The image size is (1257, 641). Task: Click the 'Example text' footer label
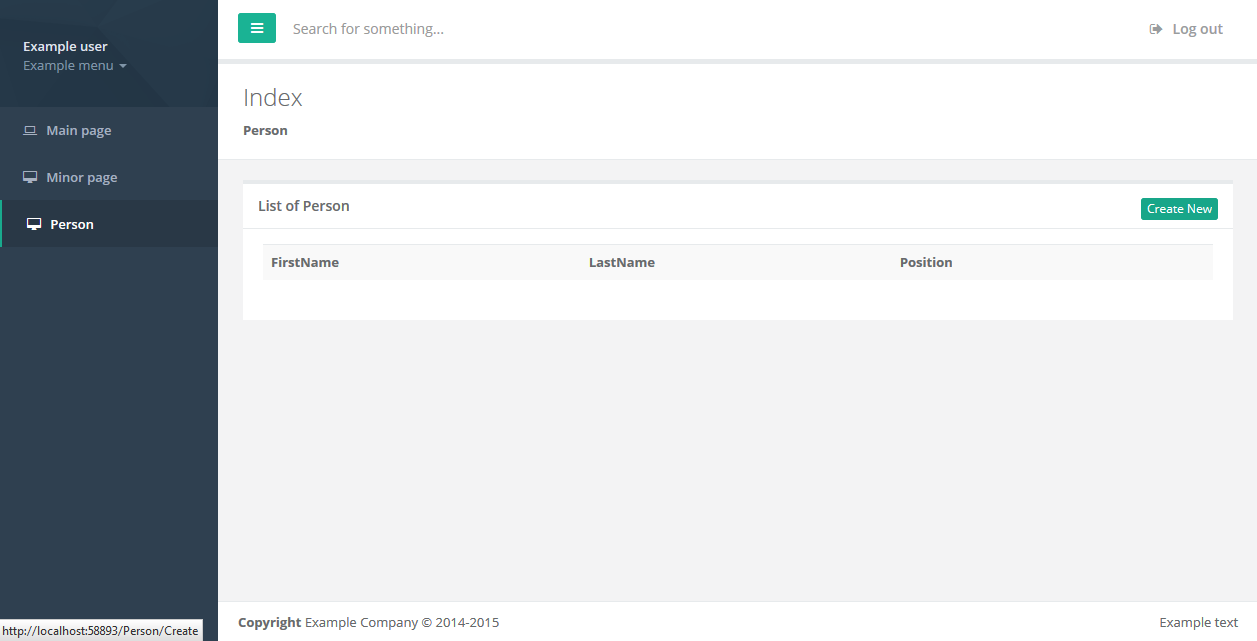[x=1198, y=623]
